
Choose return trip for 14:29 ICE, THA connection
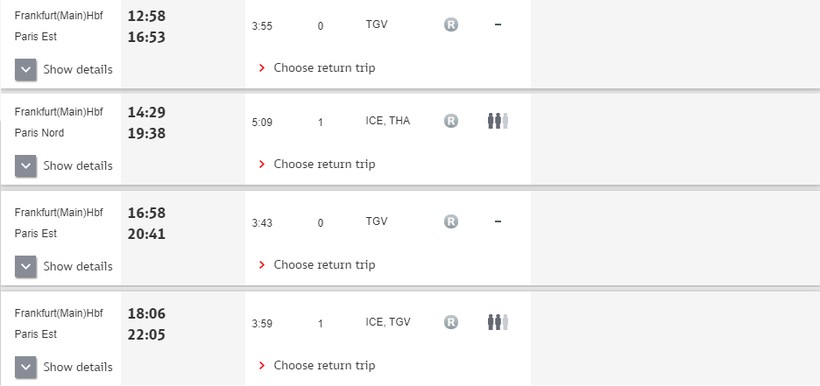324,164
